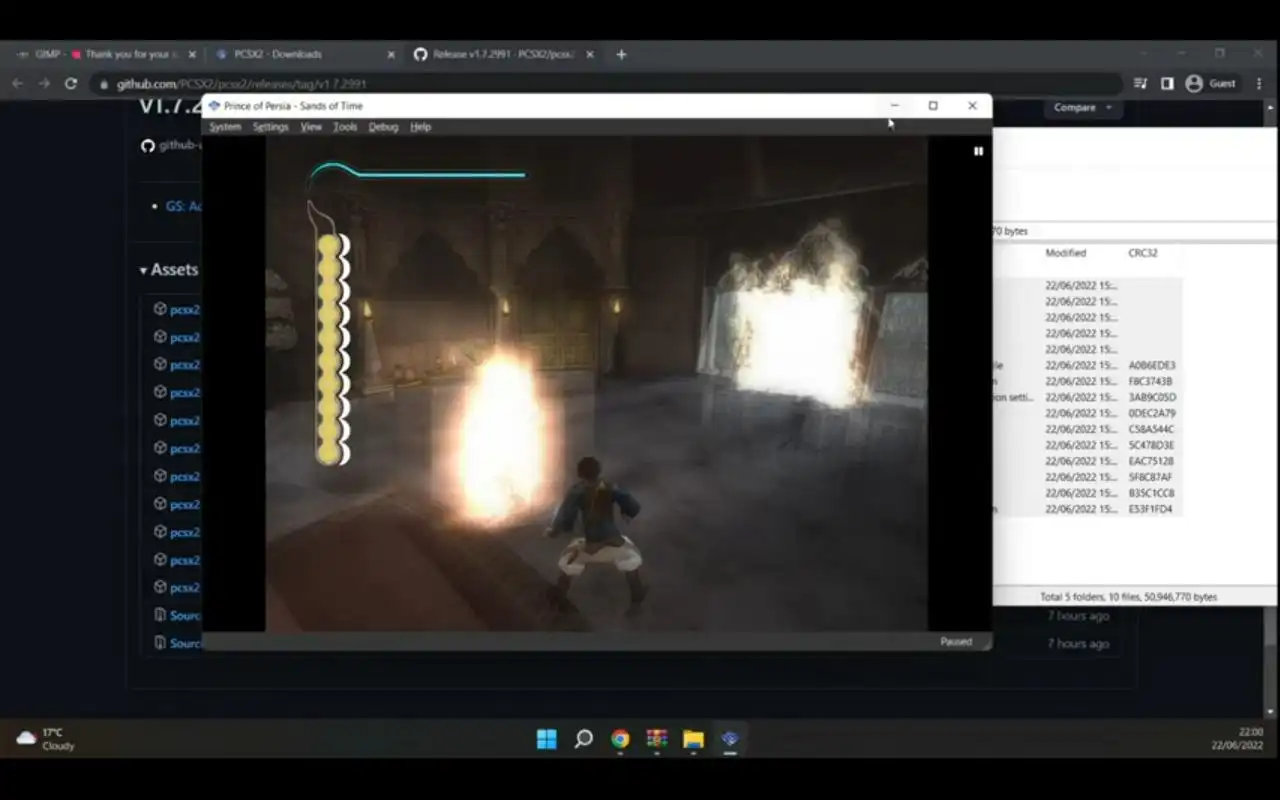Open the Tools menu in PCSX2
Image resolution: width=1280 pixels, height=800 pixels.
tap(345, 127)
